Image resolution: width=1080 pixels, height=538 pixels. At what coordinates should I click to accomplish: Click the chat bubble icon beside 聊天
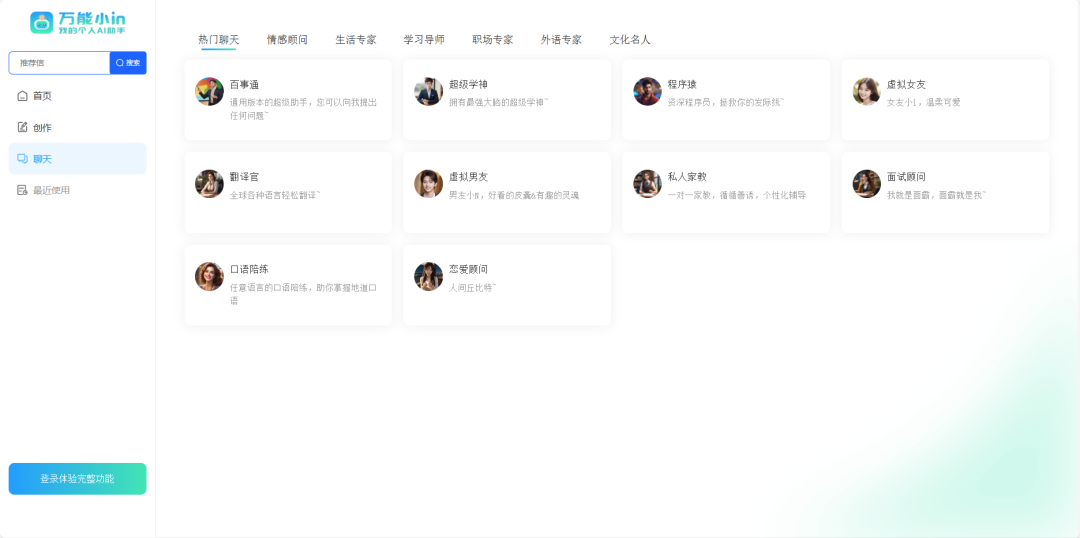tap(22, 158)
